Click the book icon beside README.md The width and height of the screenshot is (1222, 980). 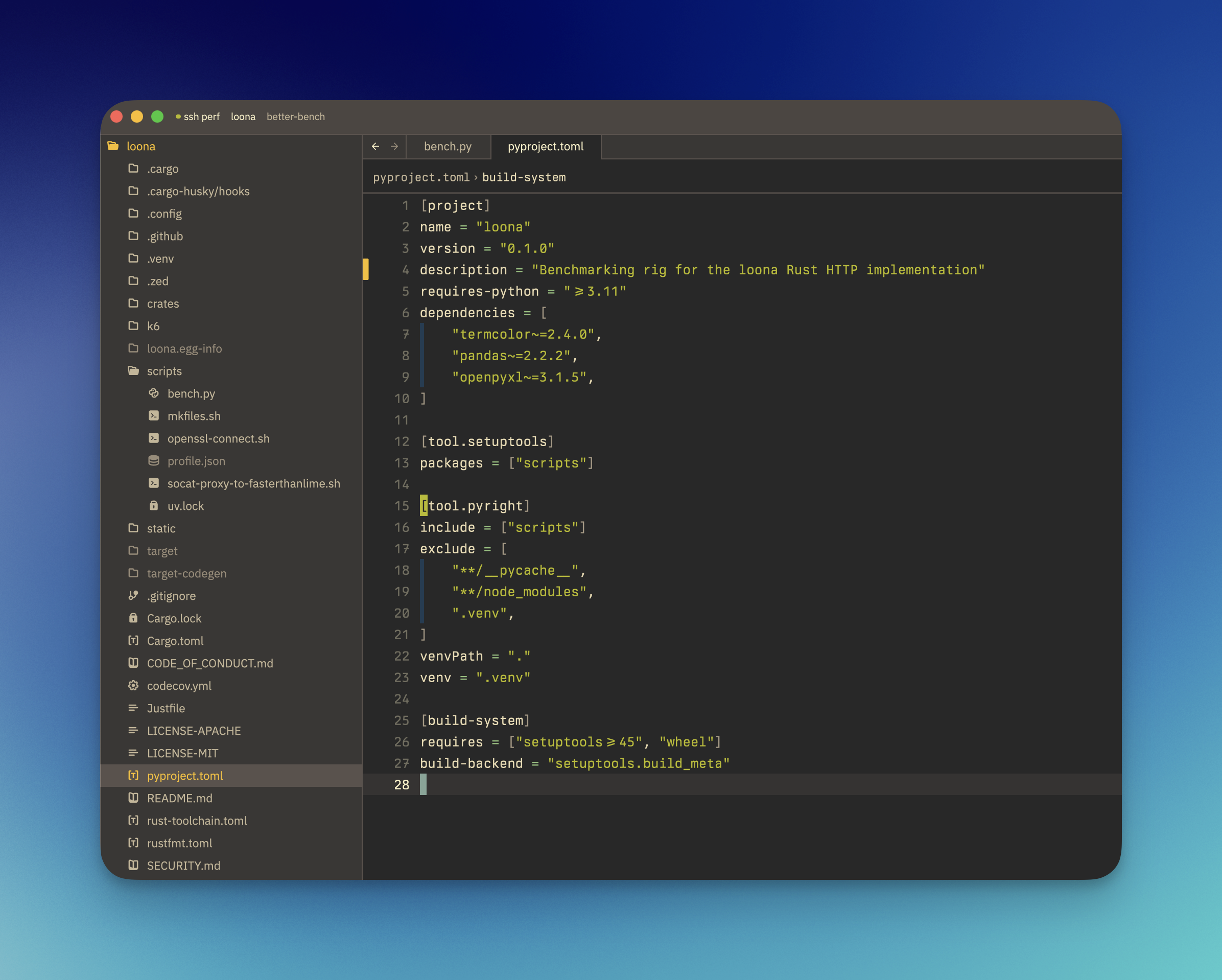(x=133, y=798)
